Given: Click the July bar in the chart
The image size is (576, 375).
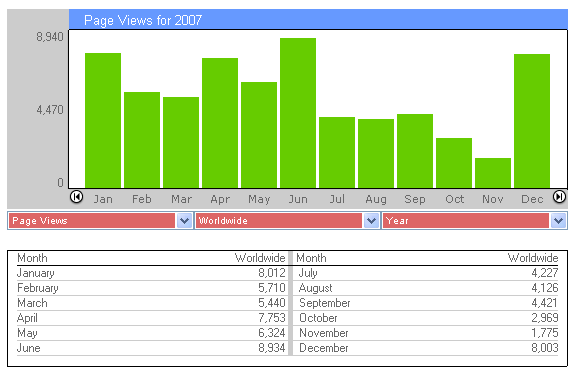Looking at the screenshot, I should pyautogui.click(x=337, y=152).
